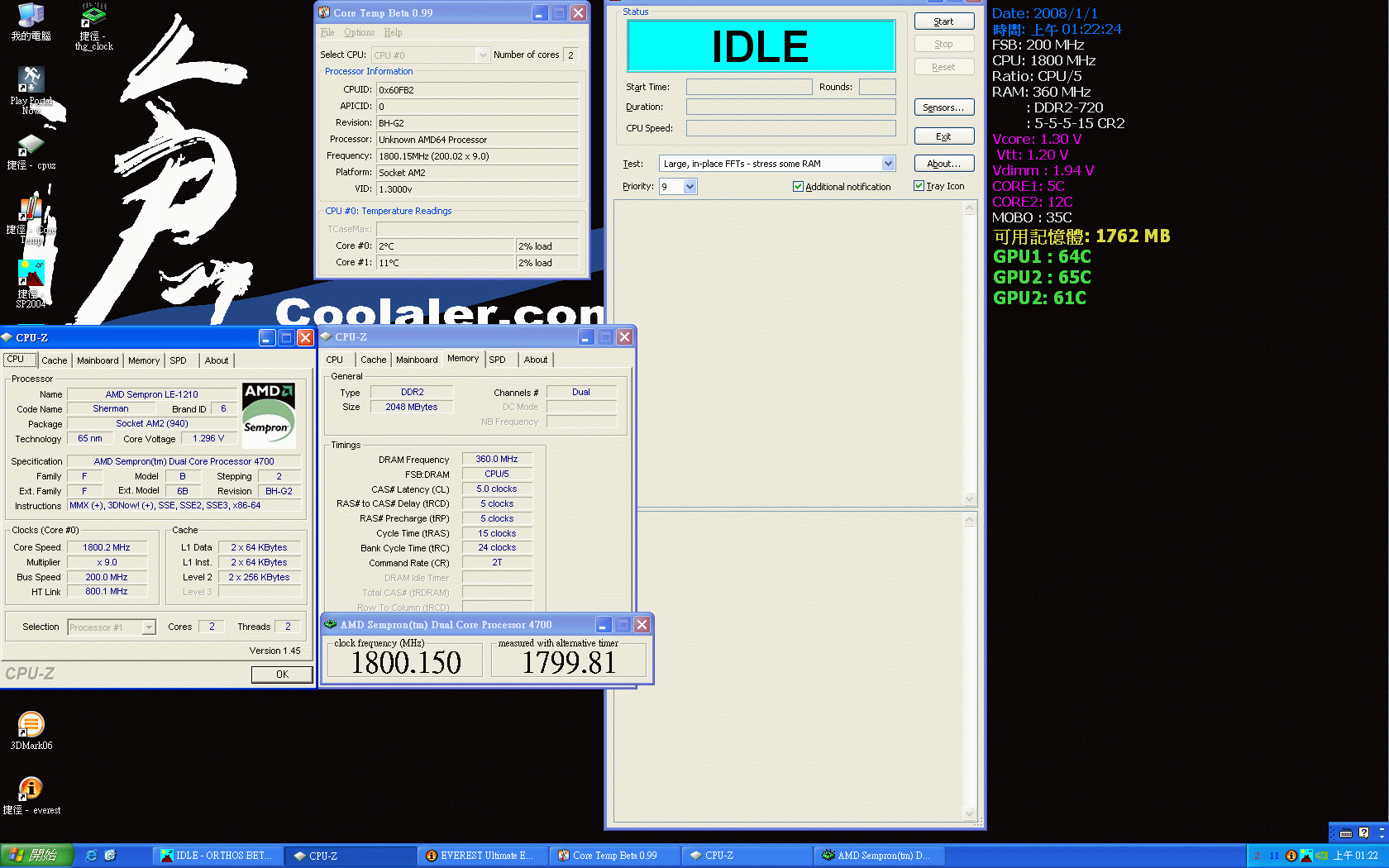Switch to About tab in left CPU-Z window
Viewport: 1389px width, 868px height.
217,360
